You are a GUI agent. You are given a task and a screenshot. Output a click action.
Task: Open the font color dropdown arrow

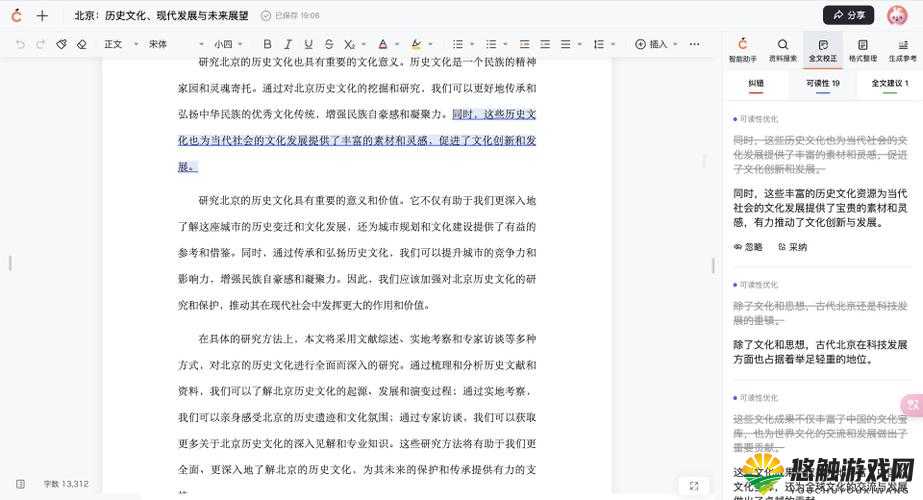click(x=397, y=44)
